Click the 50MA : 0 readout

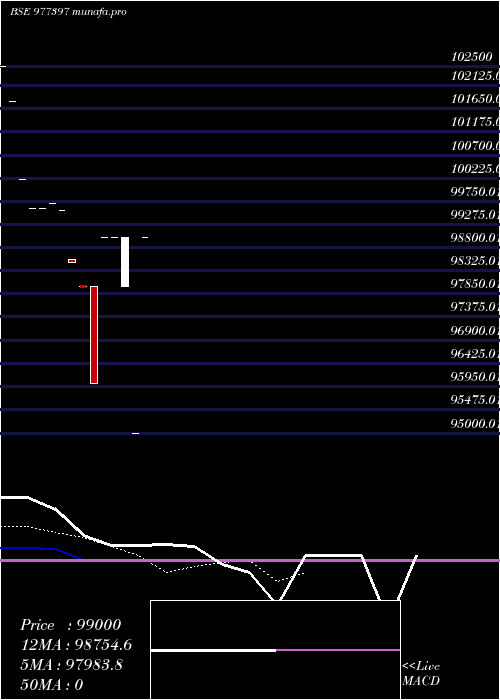pyautogui.click(x=52, y=684)
